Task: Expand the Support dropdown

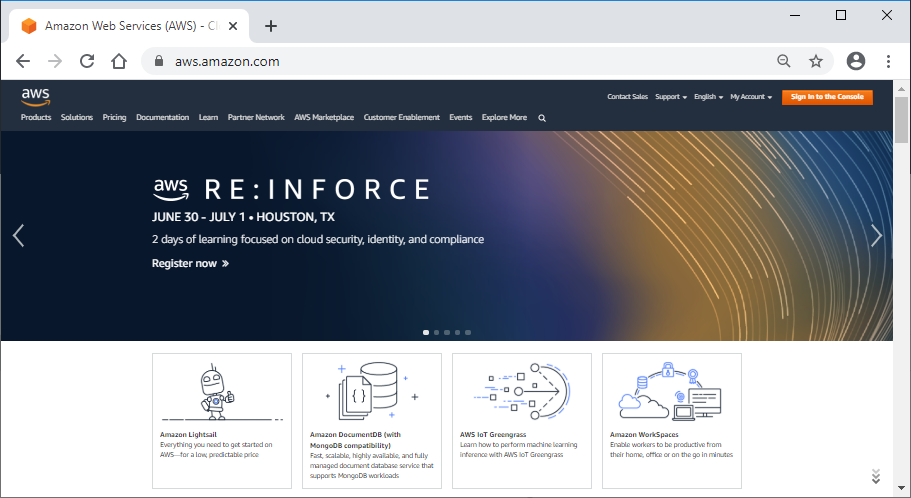Action: click(671, 97)
